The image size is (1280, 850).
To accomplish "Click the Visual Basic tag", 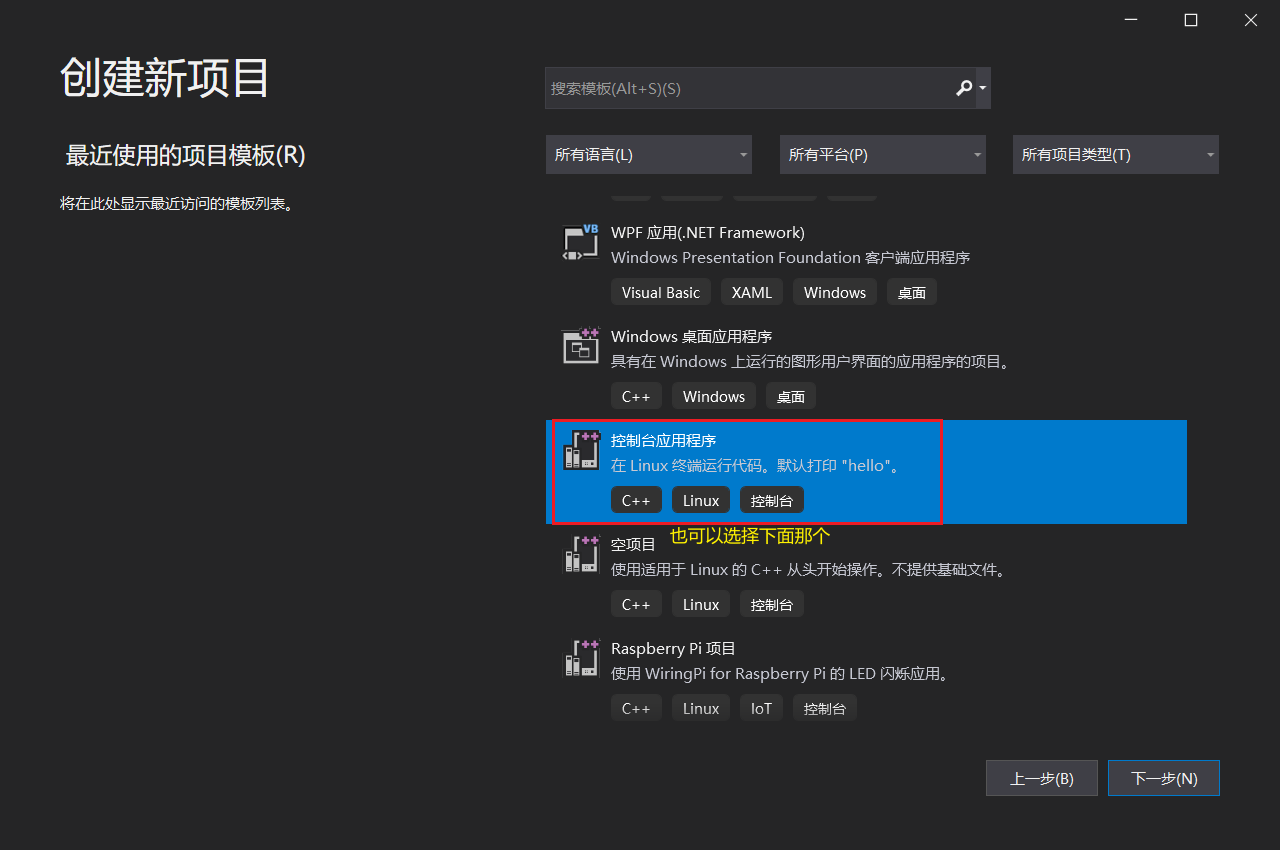I will click(661, 292).
